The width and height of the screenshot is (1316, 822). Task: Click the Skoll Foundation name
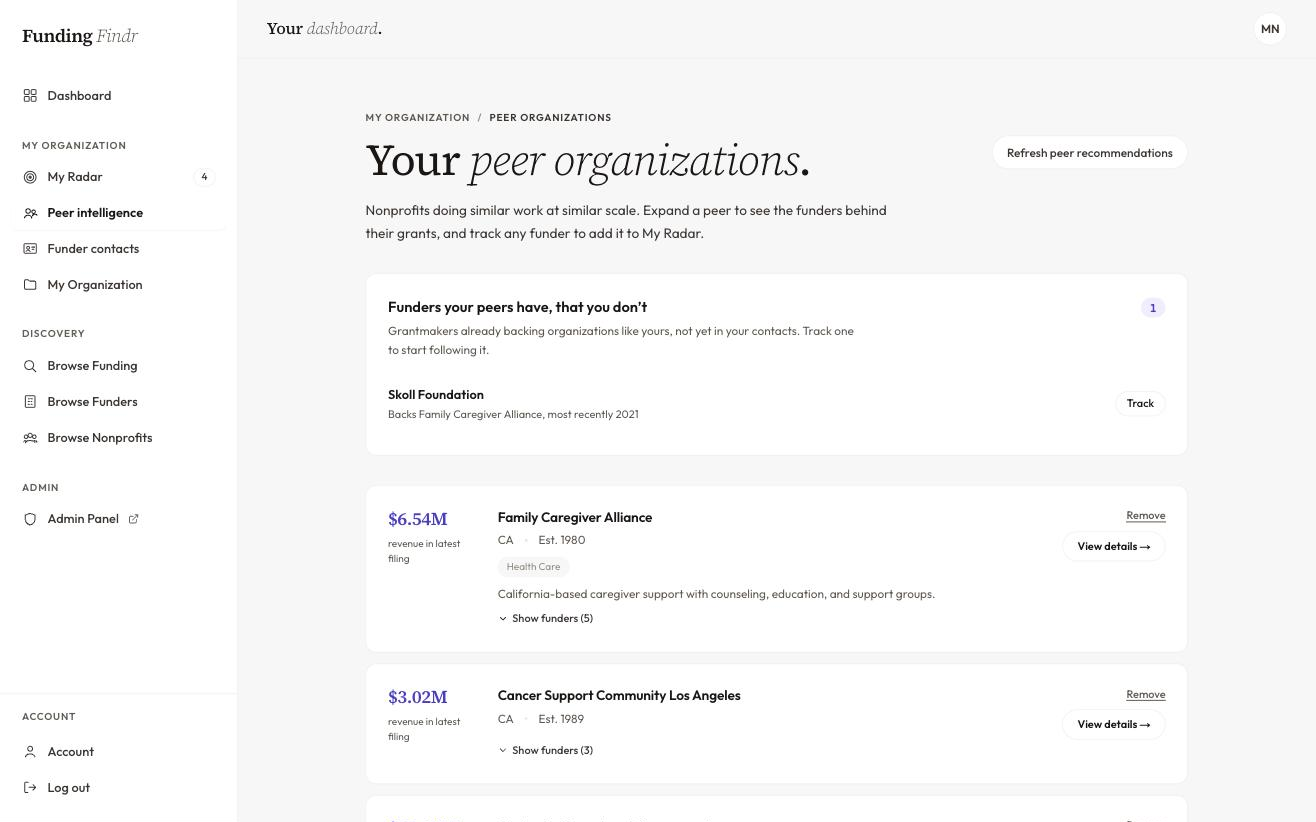click(436, 395)
